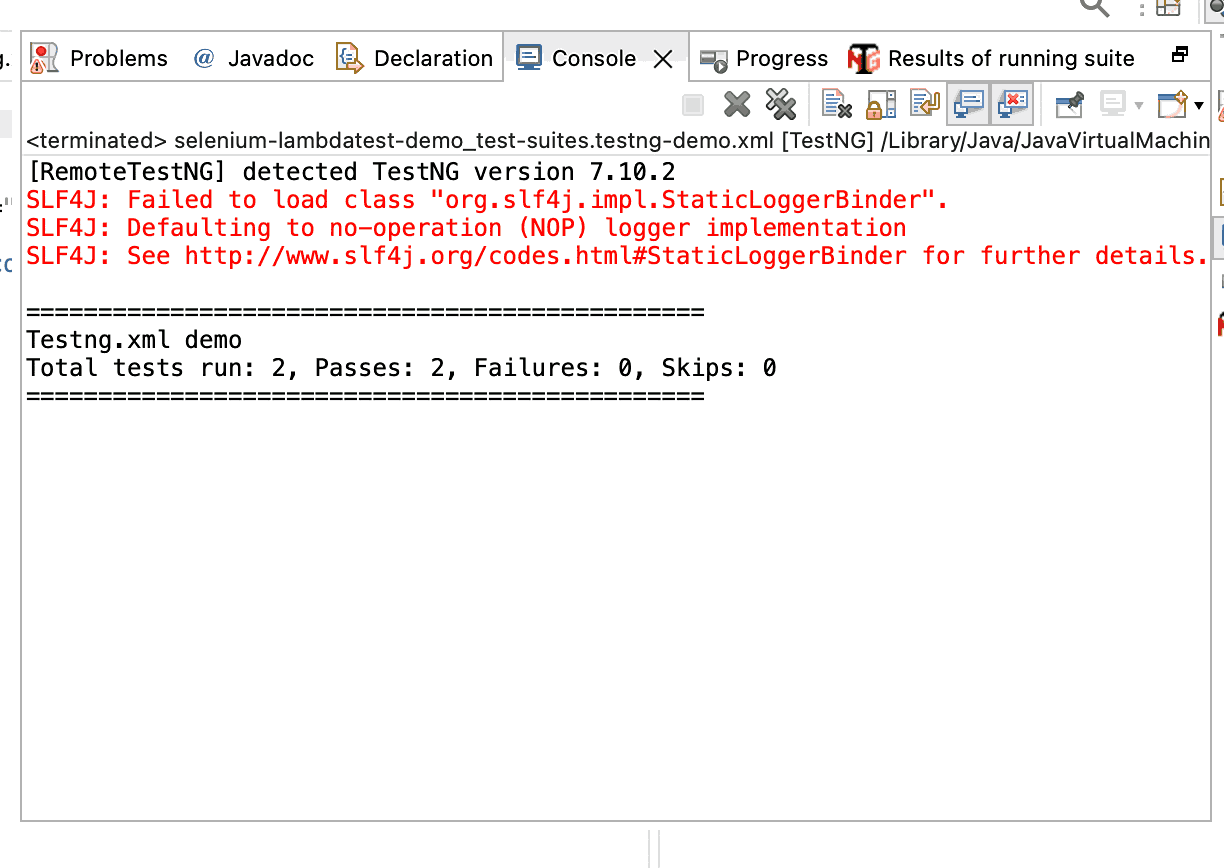Open the Results of running suite view
This screenshot has width=1224, height=868.
(x=1009, y=58)
